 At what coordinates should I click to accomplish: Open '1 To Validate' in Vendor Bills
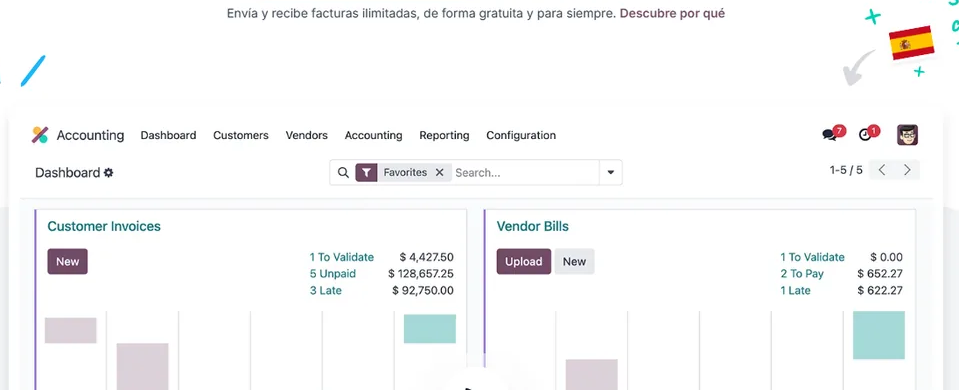[x=812, y=257]
